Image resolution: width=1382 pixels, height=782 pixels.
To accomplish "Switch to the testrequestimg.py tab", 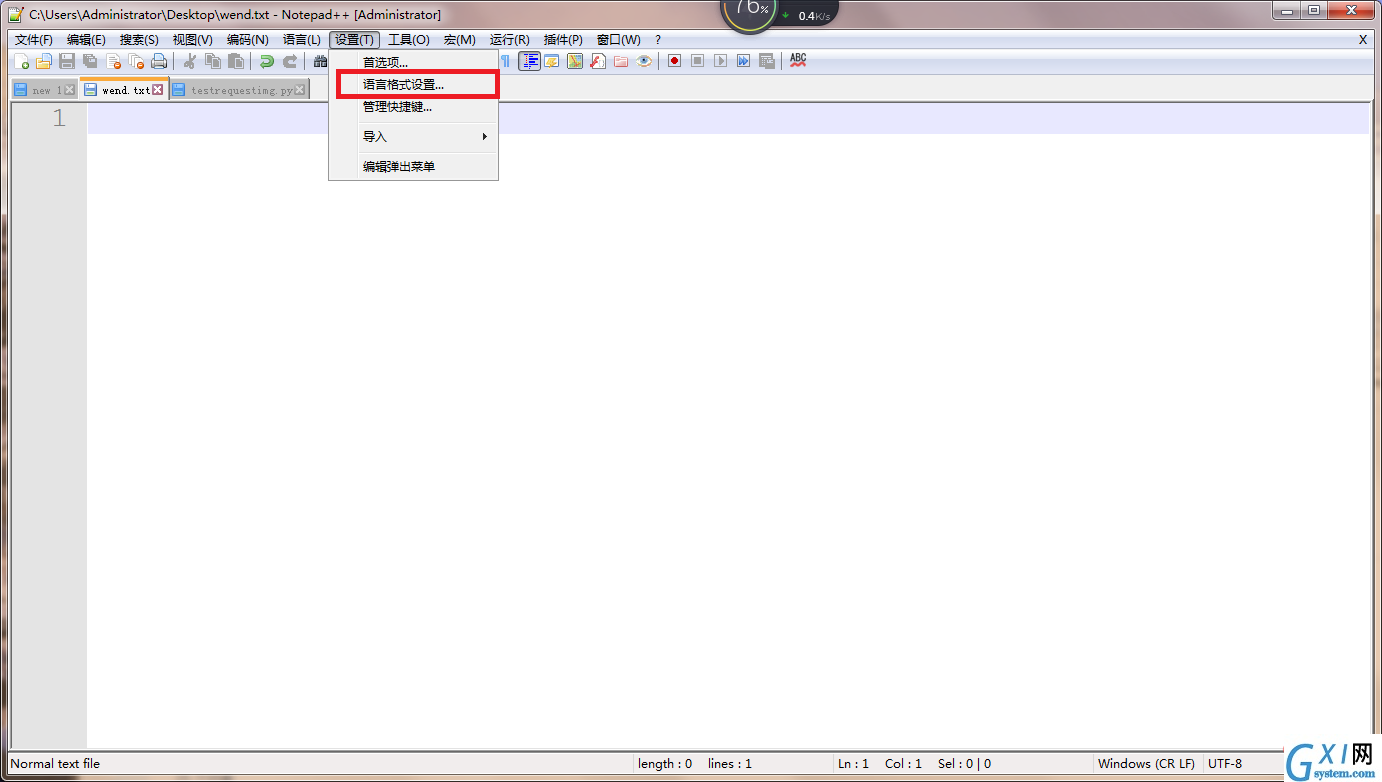I will pyautogui.click(x=239, y=90).
